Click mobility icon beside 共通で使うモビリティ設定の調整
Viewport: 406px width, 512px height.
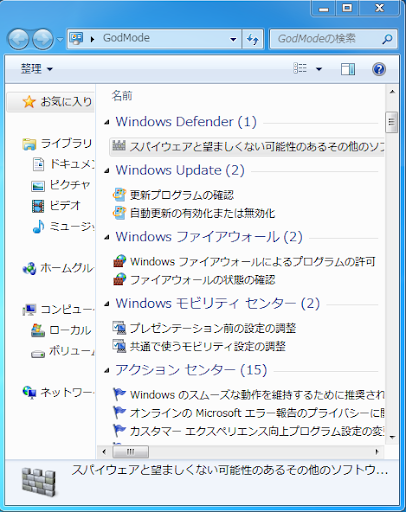coord(119,346)
